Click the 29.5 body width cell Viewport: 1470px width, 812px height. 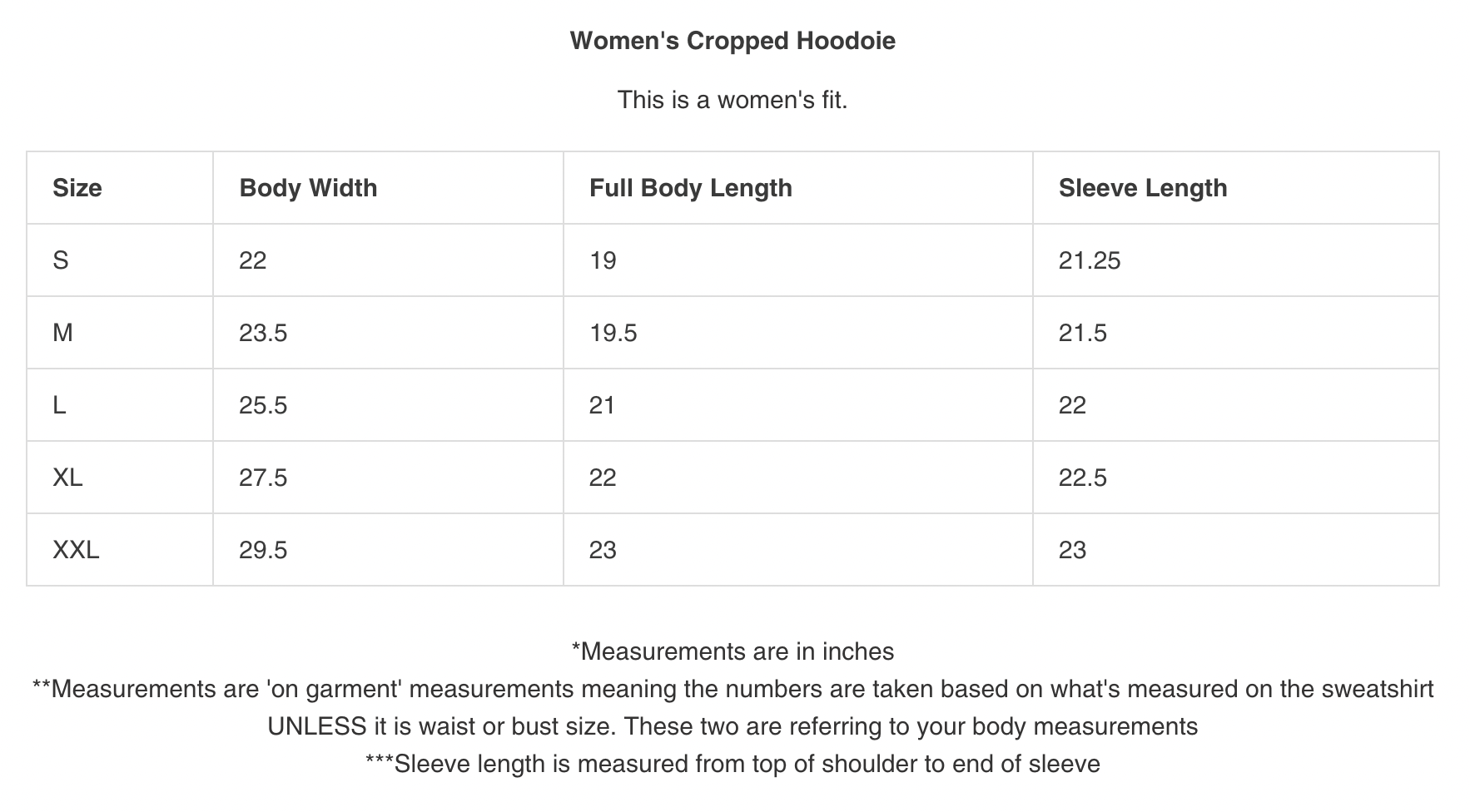263,550
